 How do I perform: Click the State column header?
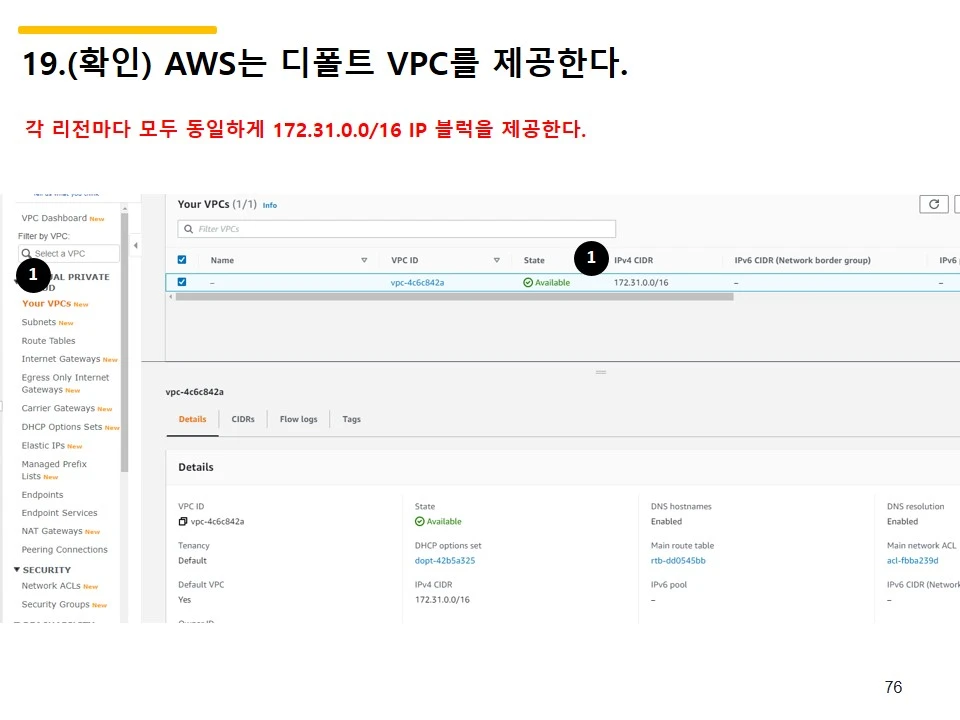coord(534,260)
